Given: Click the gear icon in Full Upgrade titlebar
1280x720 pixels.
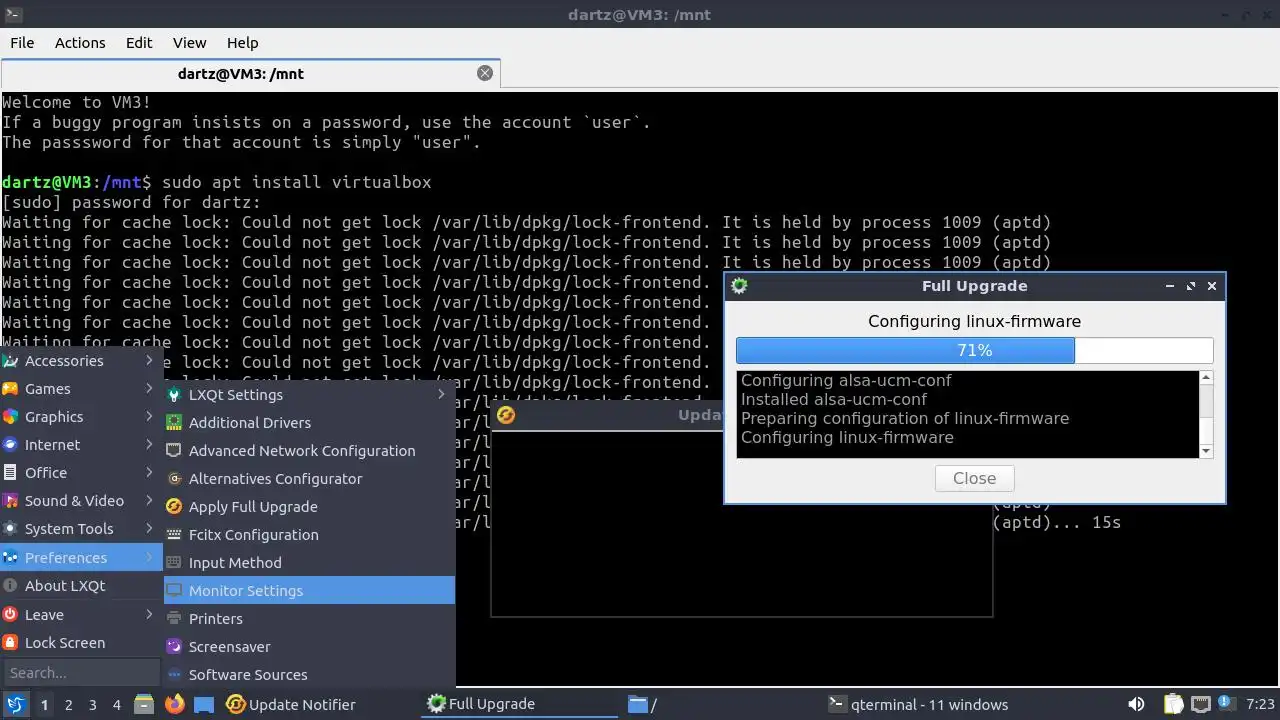Looking at the screenshot, I should click(x=739, y=286).
